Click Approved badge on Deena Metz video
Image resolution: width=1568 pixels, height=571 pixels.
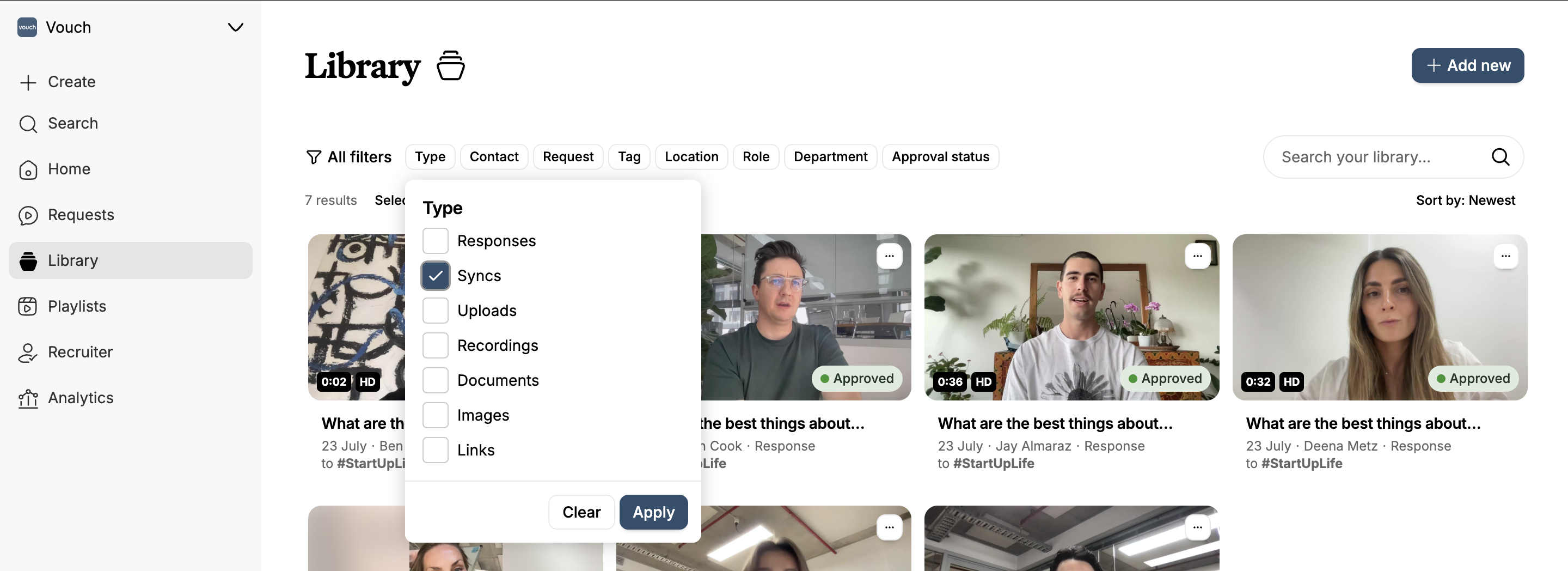(x=1473, y=379)
